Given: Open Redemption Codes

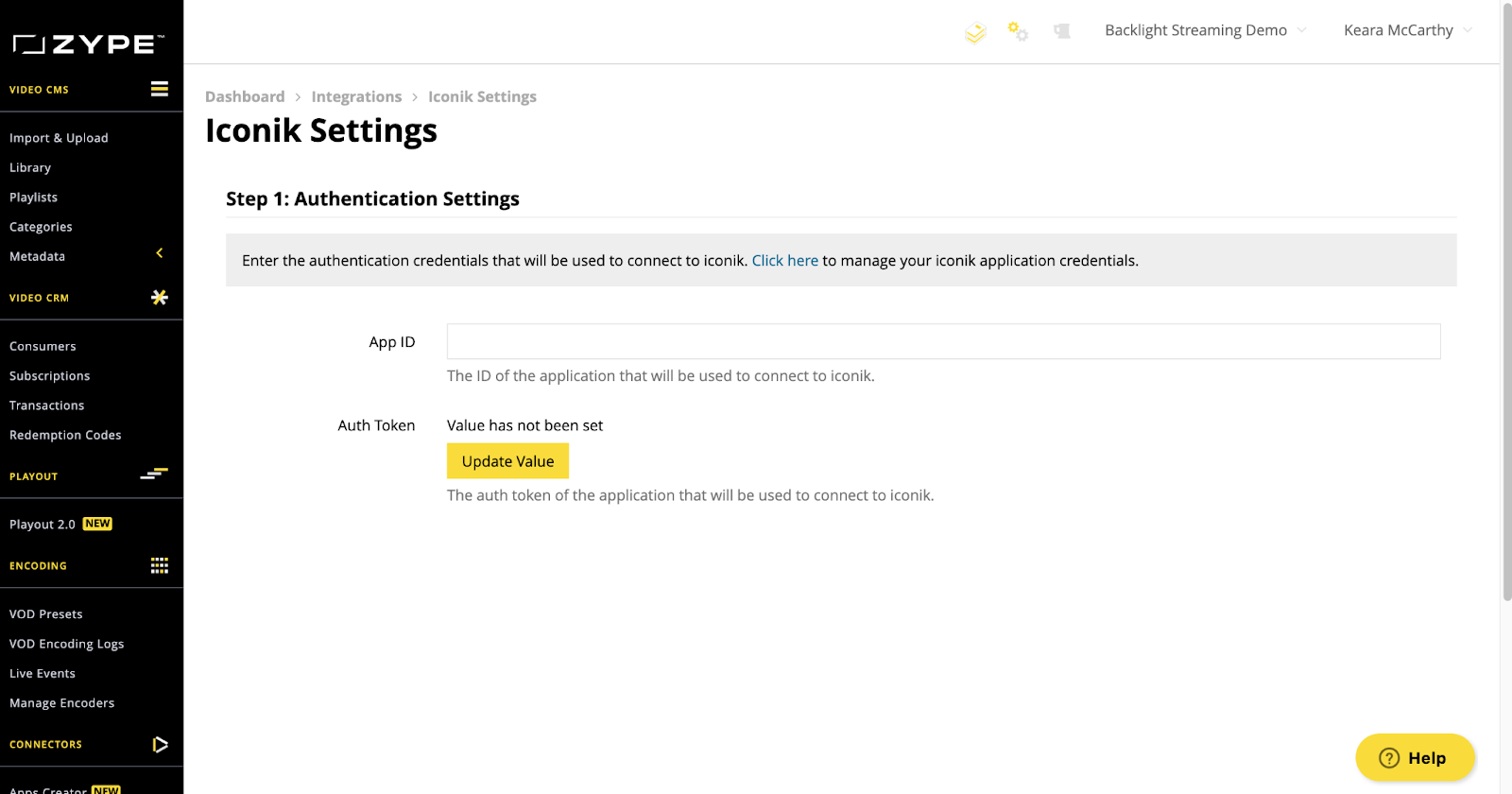Looking at the screenshot, I should (65, 435).
